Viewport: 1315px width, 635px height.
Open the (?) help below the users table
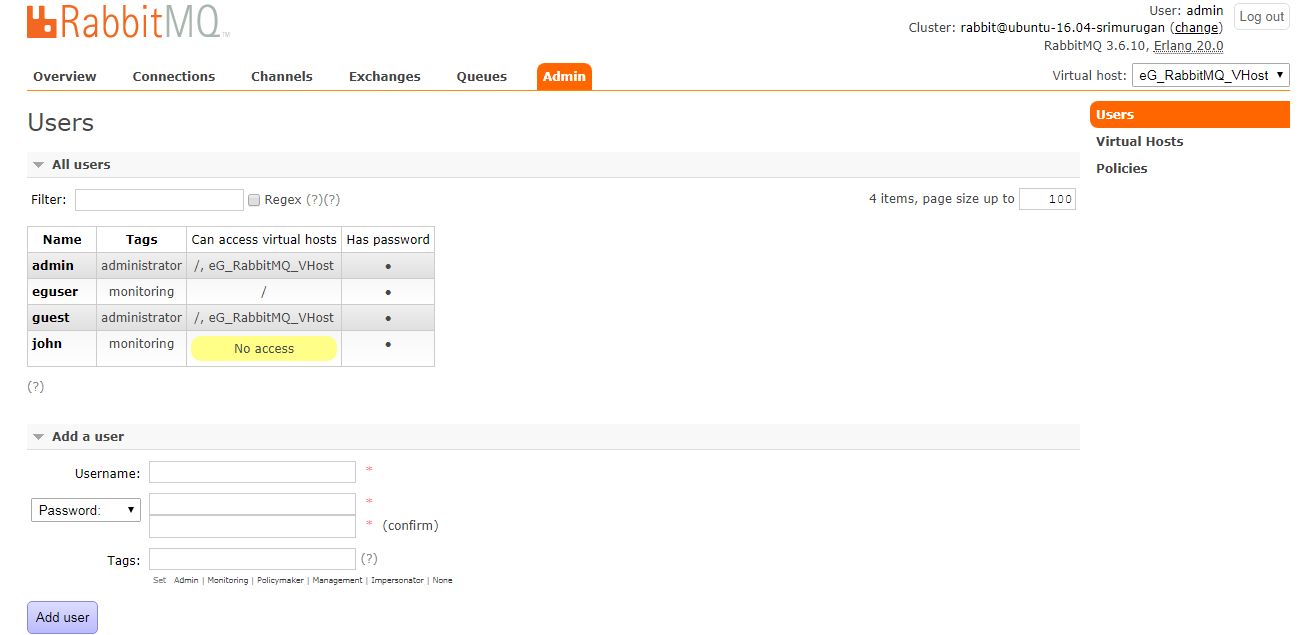tap(36, 386)
